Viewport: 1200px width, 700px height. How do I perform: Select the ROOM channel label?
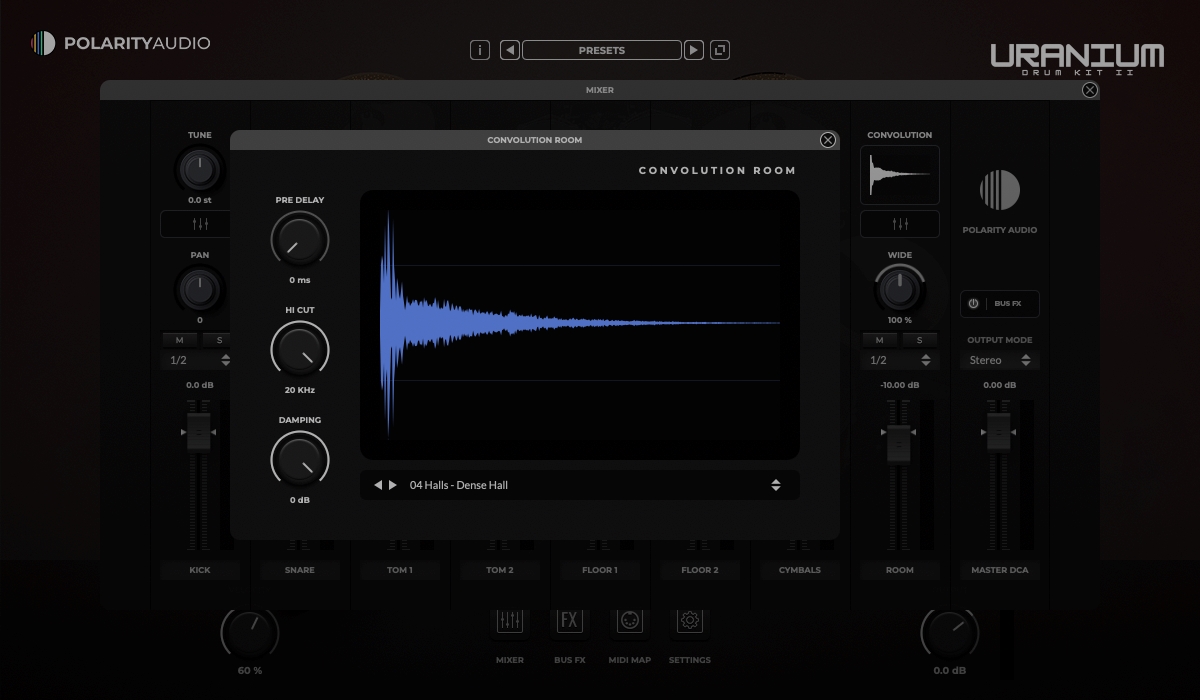[x=900, y=570]
